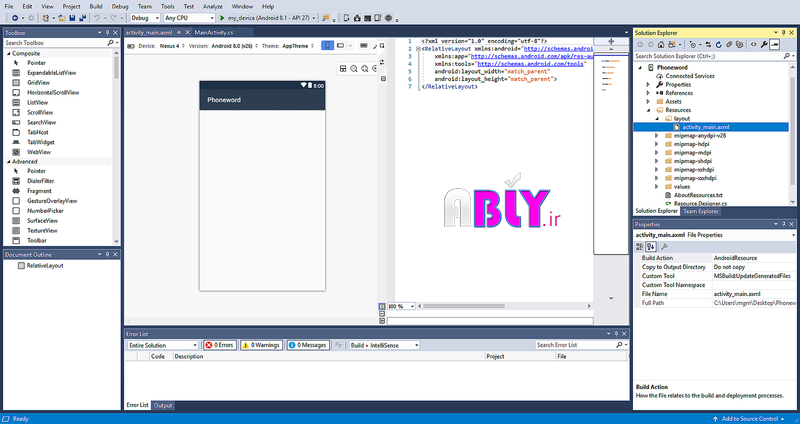This screenshot has width=800, height=424.
Task: Click the swap panes icon between designer and source
Action: coord(382,62)
